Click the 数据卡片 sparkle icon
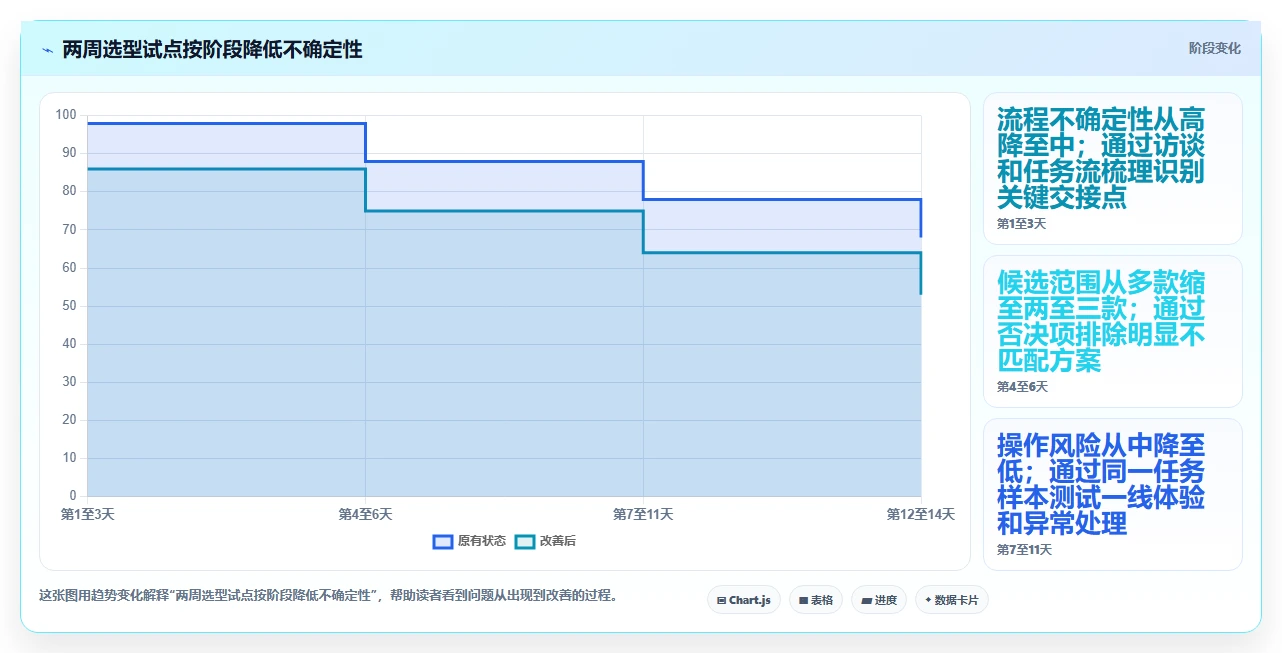Screen dimensions: 1282x653 928,600
